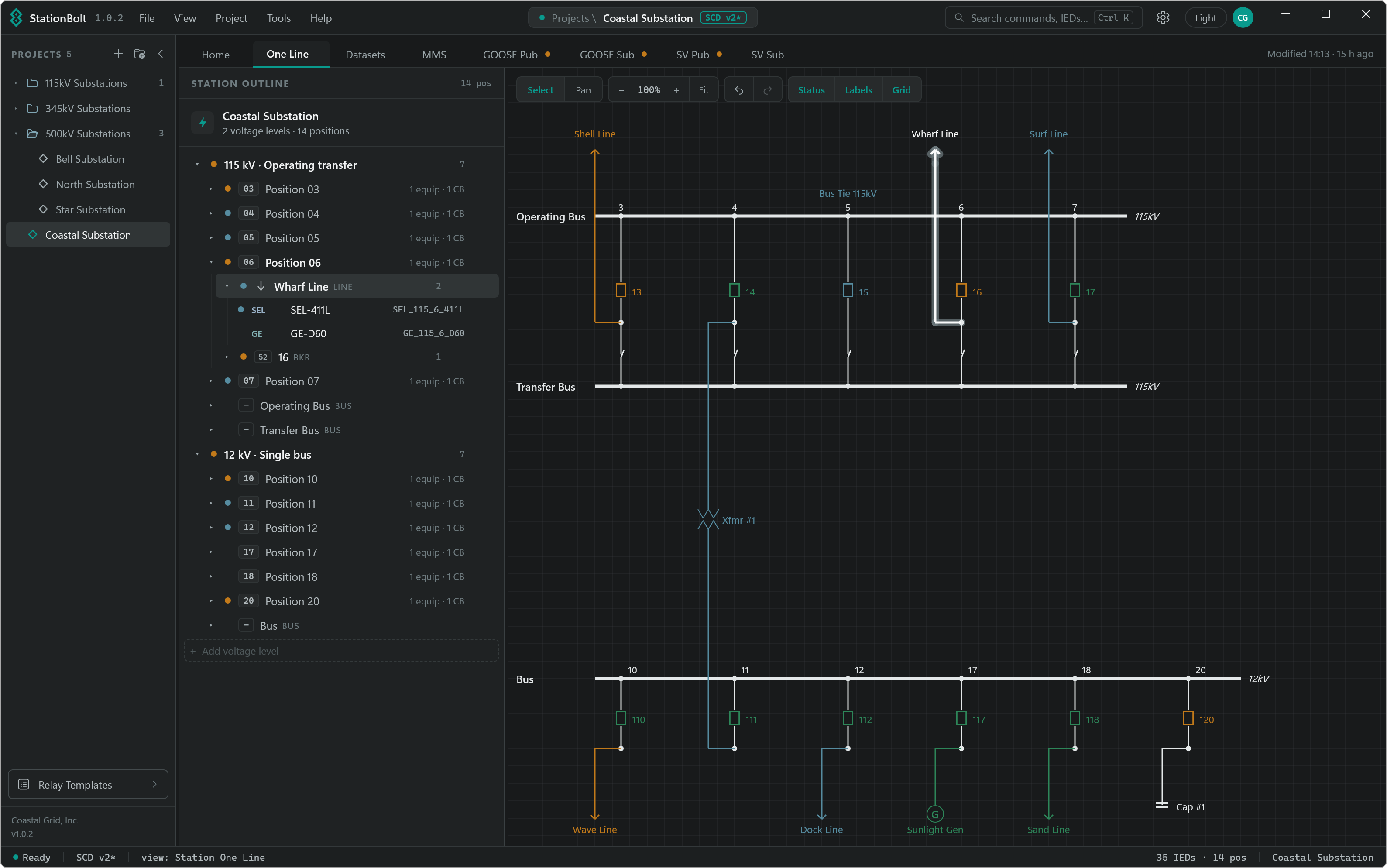The image size is (1387, 868).
Task: Activate the Pan tool mode
Action: point(583,90)
